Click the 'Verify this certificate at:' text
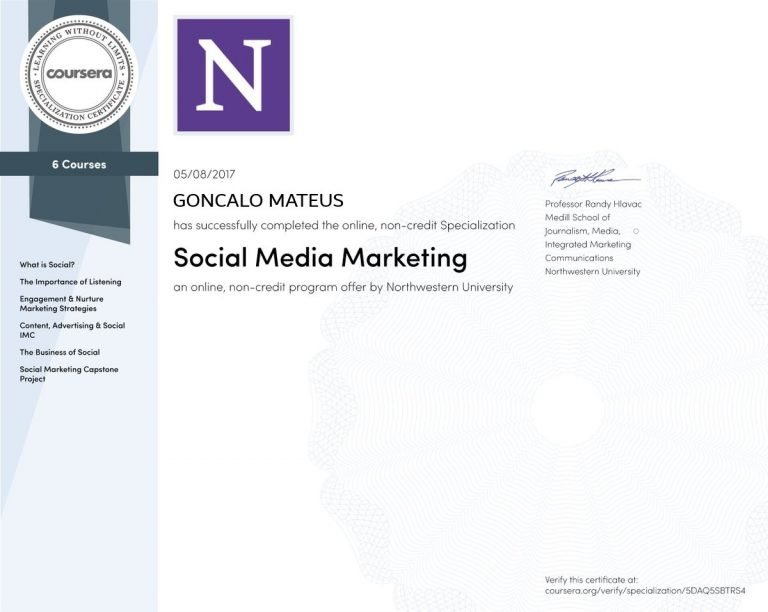 [x=591, y=578]
